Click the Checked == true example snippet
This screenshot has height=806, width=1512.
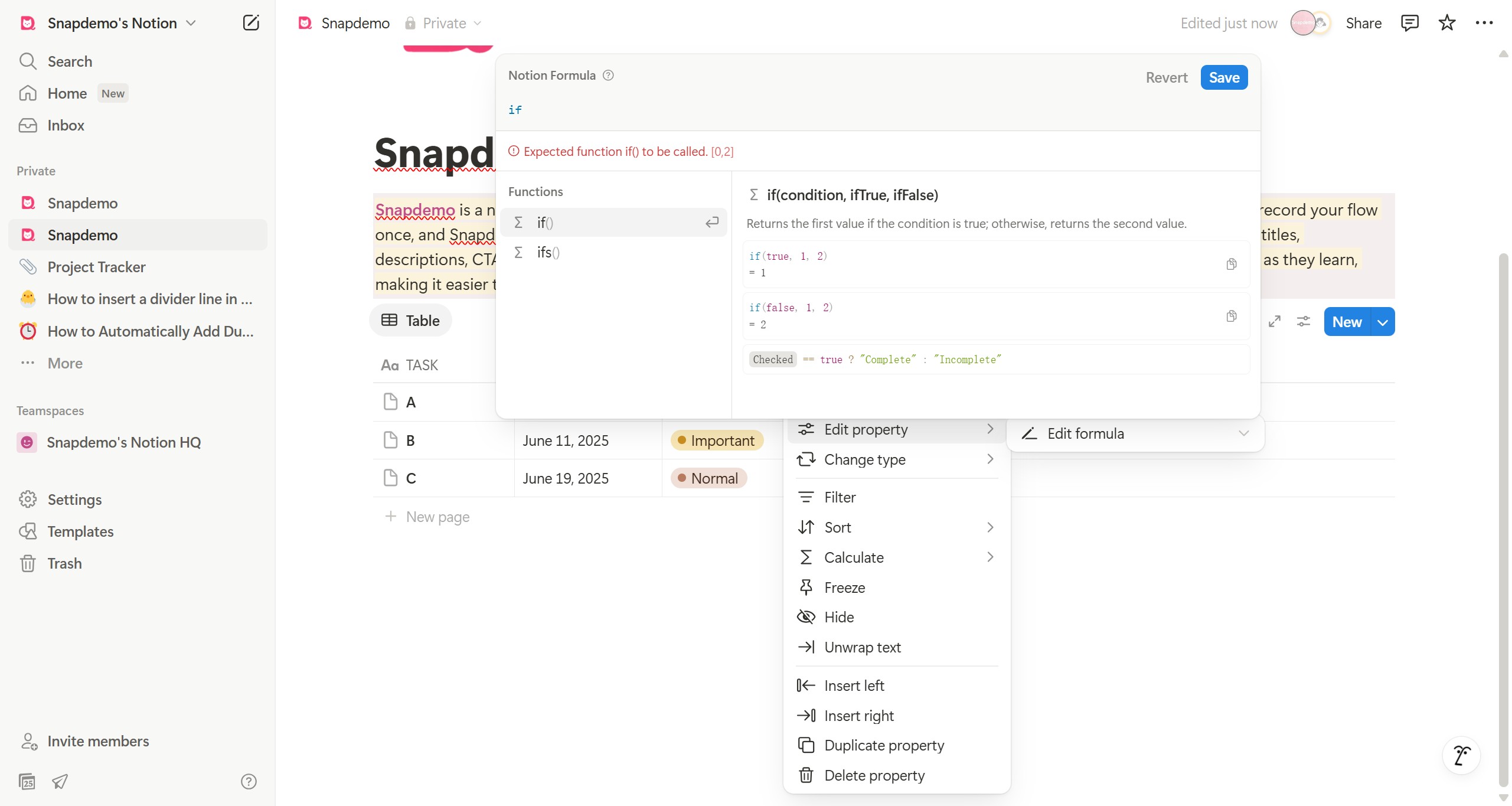coord(995,359)
